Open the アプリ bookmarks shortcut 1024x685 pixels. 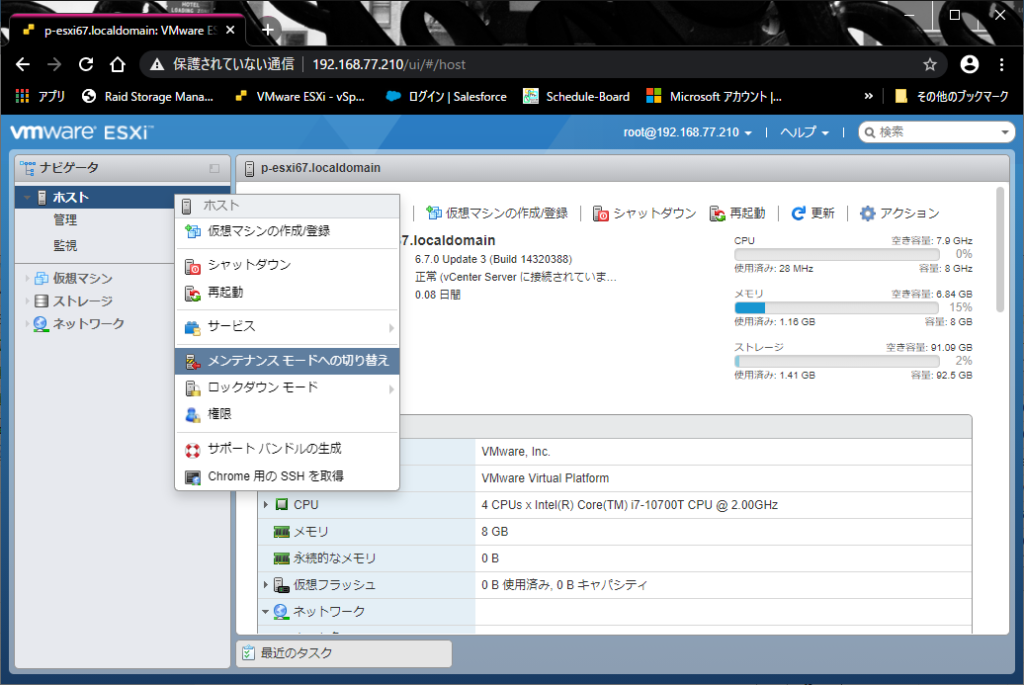coord(40,97)
